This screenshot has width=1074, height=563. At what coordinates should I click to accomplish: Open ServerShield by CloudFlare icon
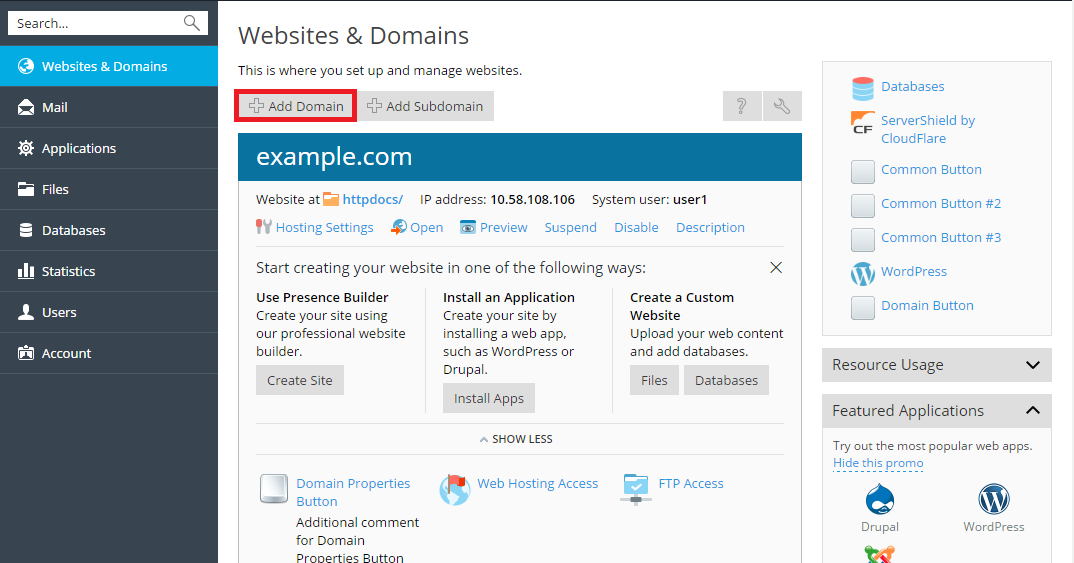(x=862, y=123)
